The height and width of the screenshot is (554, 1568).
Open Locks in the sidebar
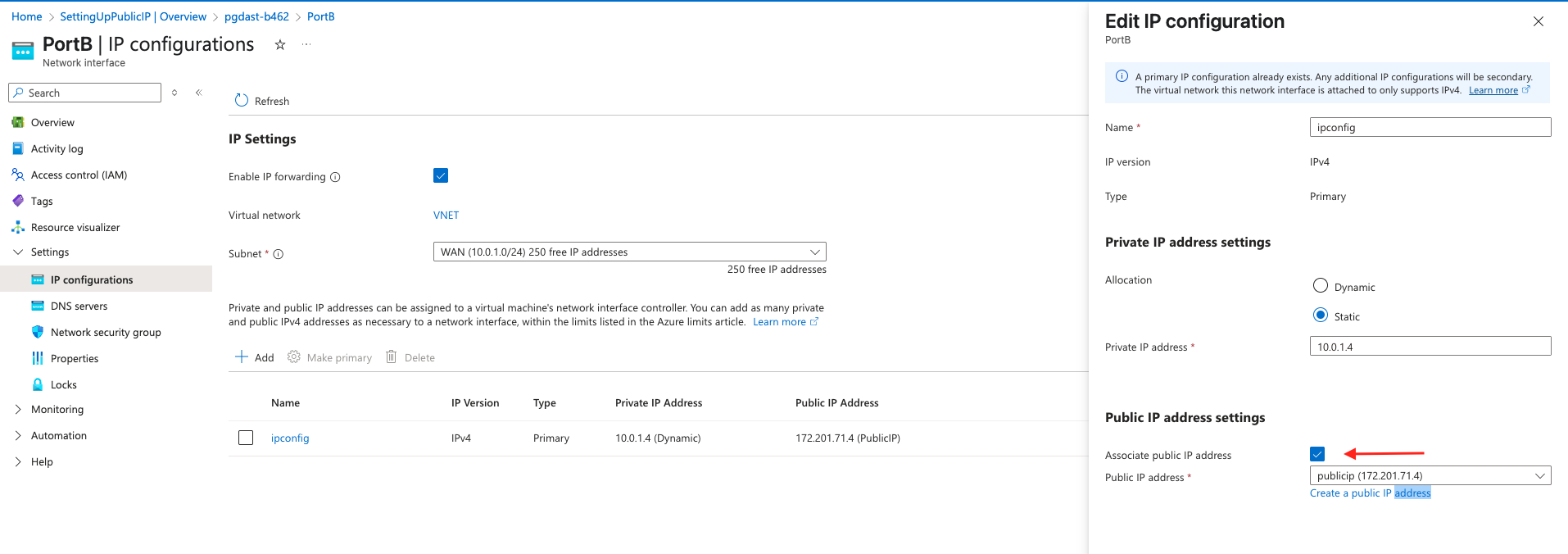point(64,385)
